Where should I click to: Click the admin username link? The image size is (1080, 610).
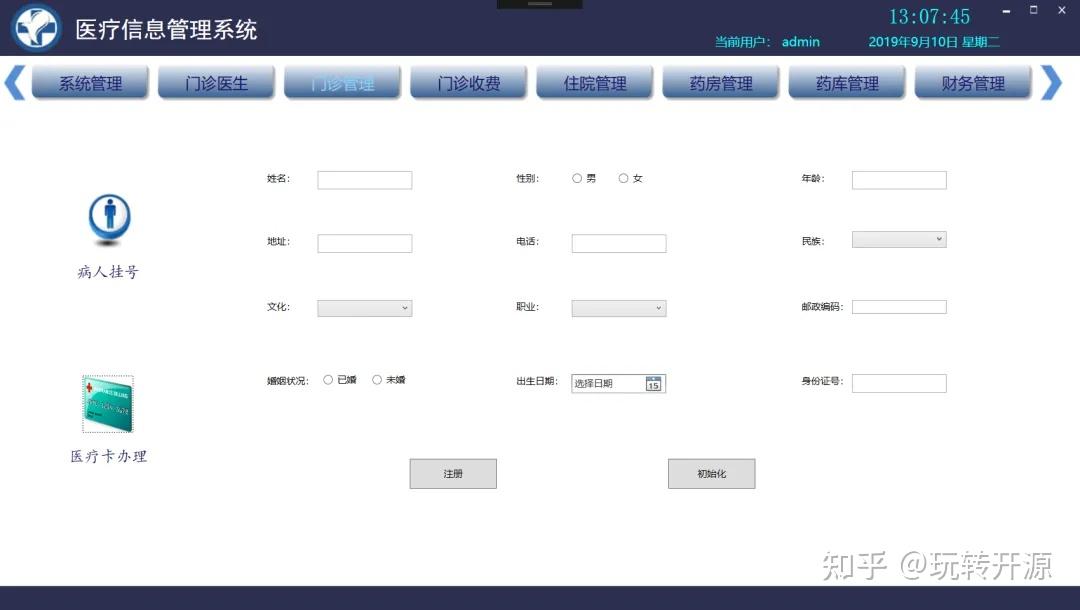[x=800, y=42]
